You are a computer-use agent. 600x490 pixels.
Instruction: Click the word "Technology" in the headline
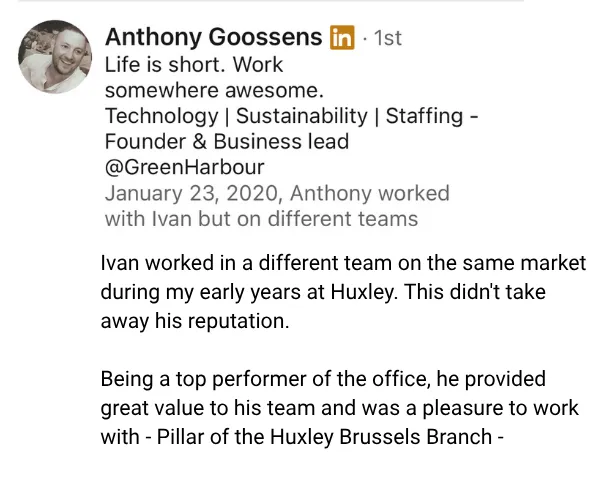161,116
